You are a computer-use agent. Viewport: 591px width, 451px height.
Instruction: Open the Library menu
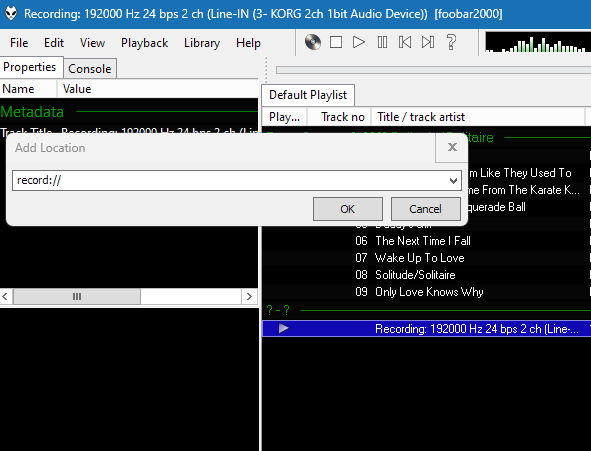click(202, 43)
